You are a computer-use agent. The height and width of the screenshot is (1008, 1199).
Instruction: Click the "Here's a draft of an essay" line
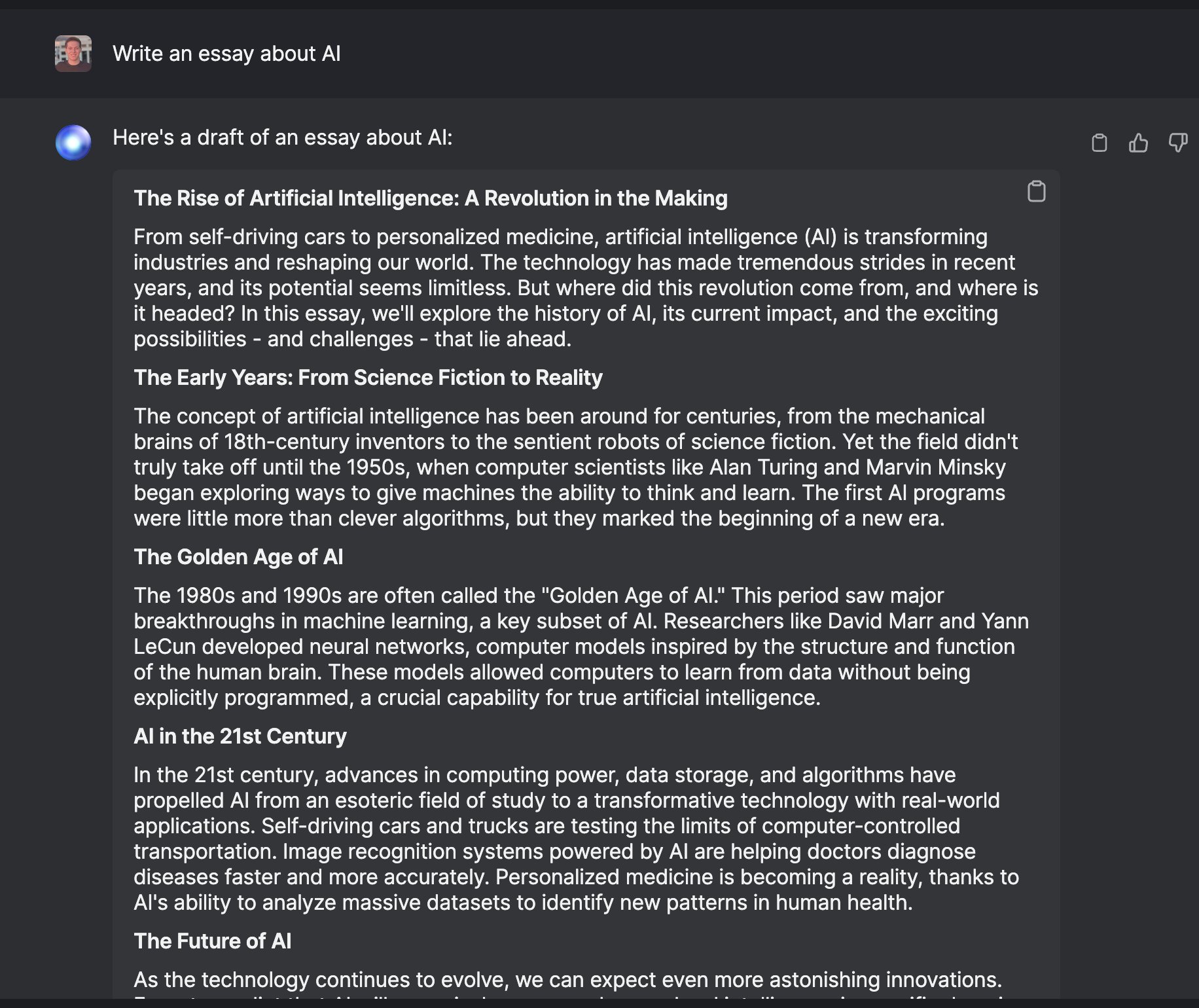pos(283,137)
